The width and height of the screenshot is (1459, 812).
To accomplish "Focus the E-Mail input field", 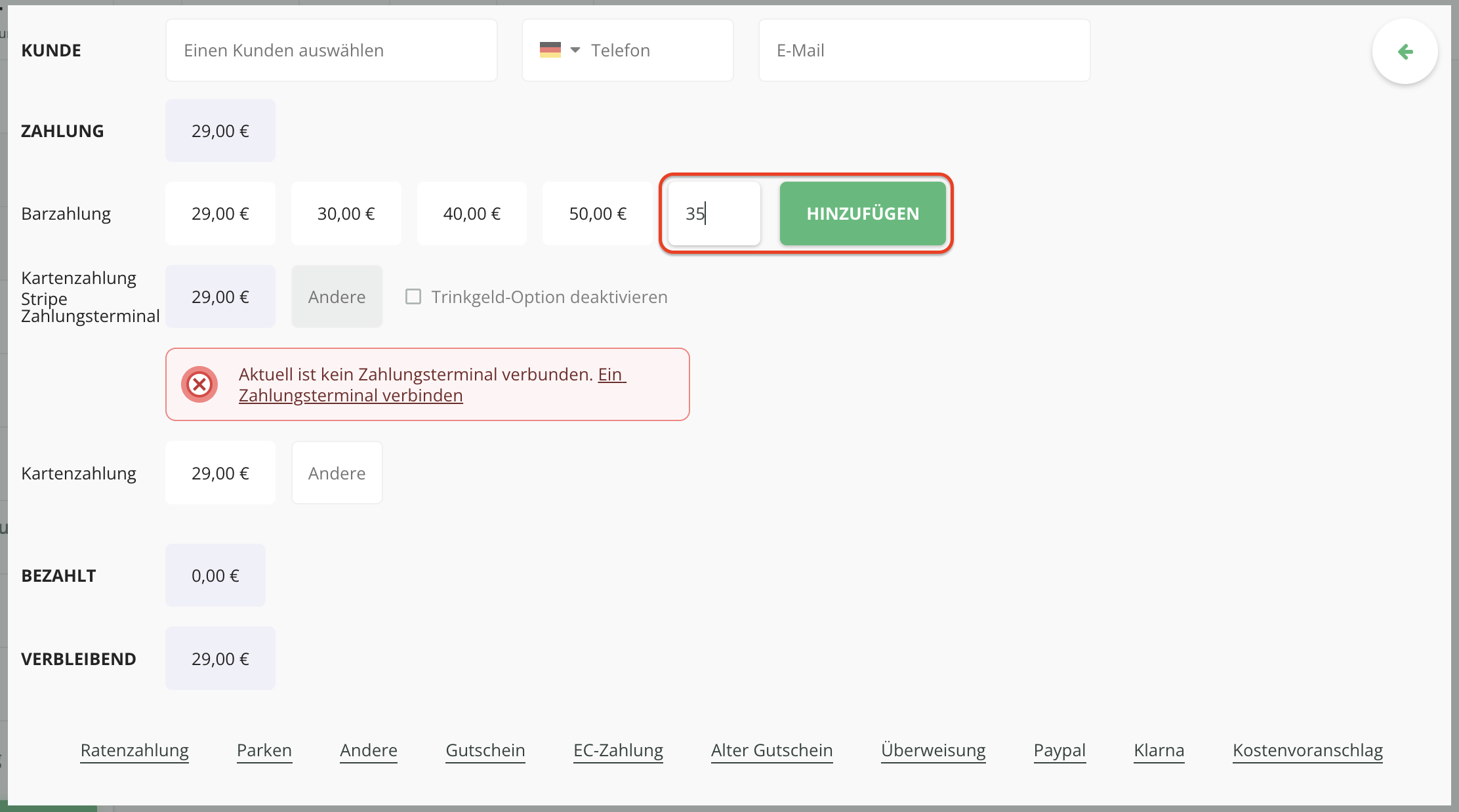I will pyautogui.click(x=924, y=51).
